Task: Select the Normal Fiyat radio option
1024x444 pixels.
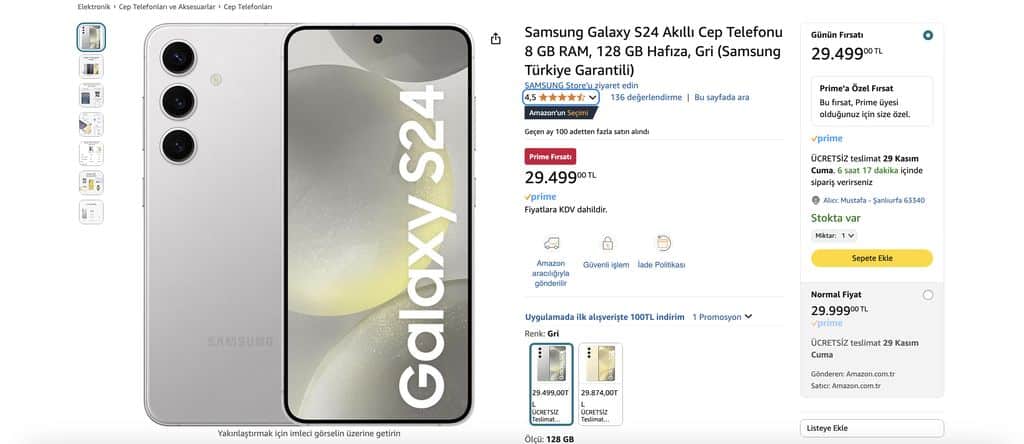Action: (x=928, y=295)
